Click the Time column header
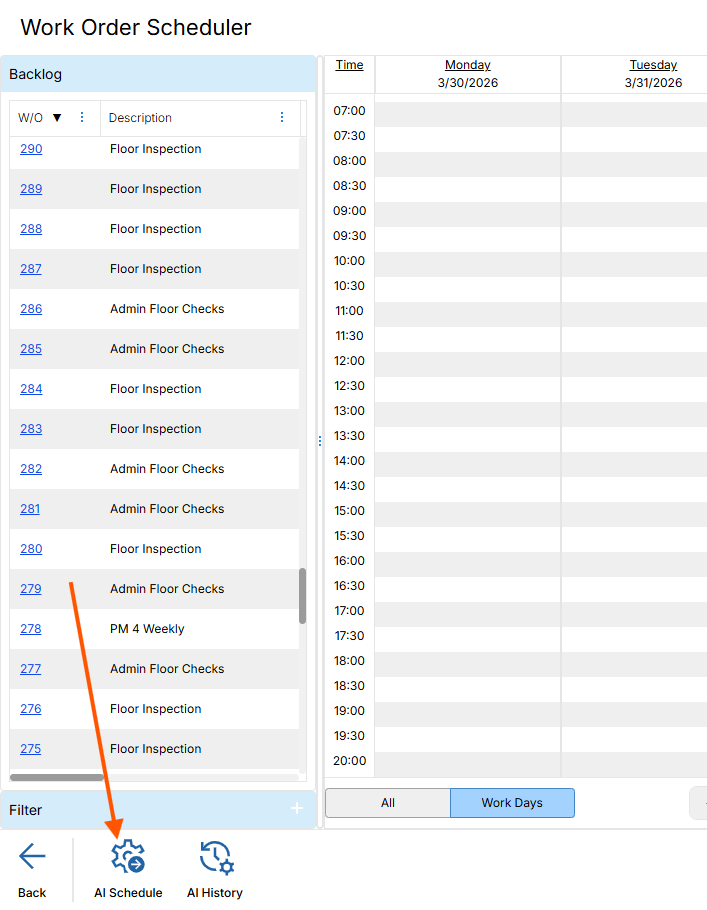This screenshot has width=707, height=910. click(x=349, y=65)
